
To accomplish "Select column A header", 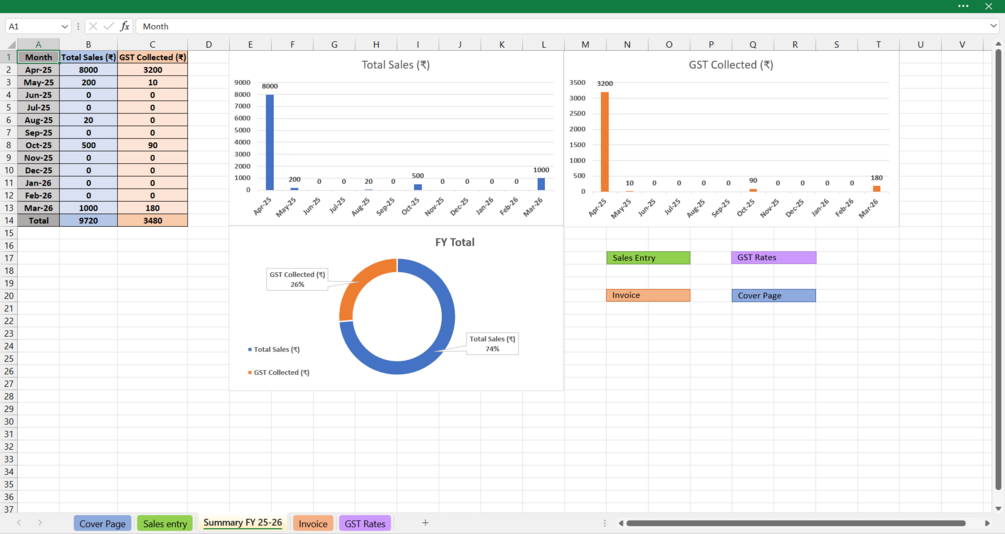I will point(38,44).
